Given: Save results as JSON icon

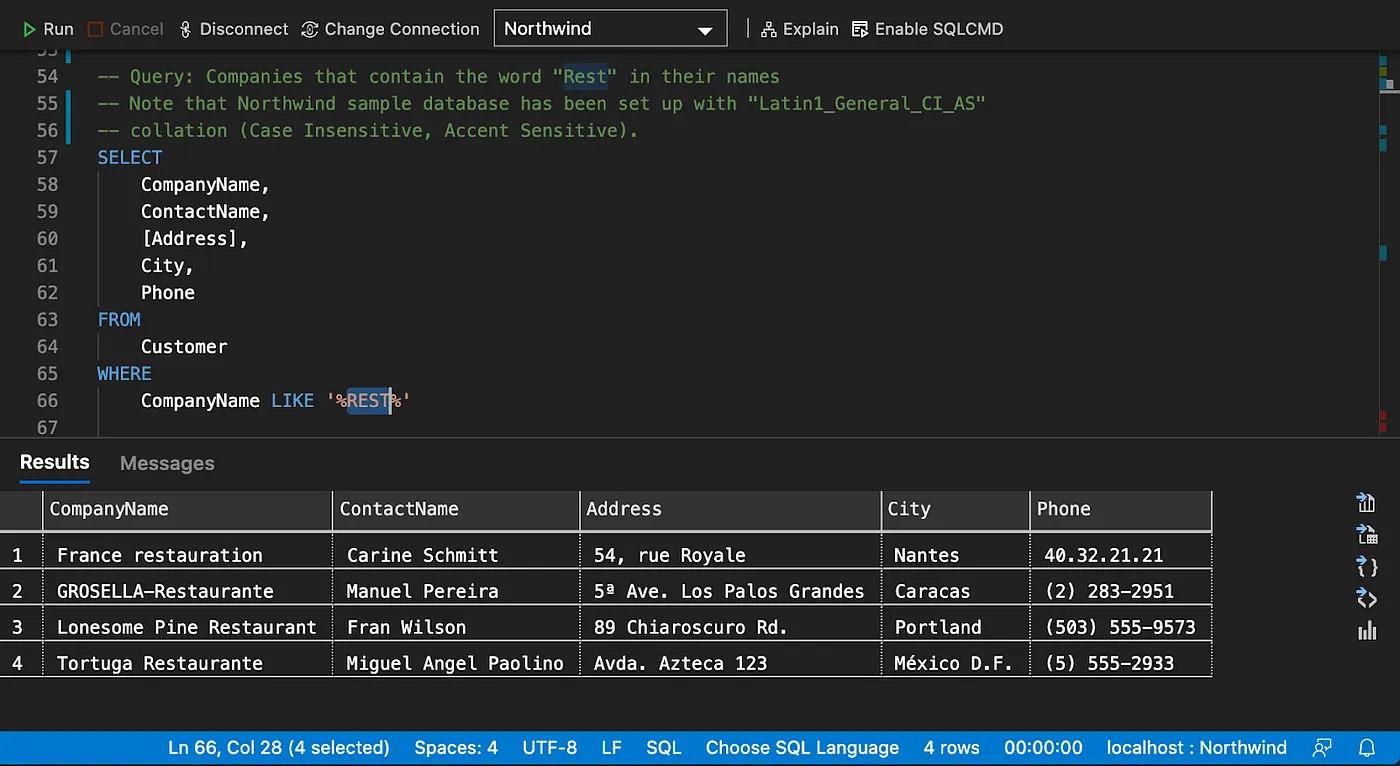Looking at the screenshot, I should 1366,566.
